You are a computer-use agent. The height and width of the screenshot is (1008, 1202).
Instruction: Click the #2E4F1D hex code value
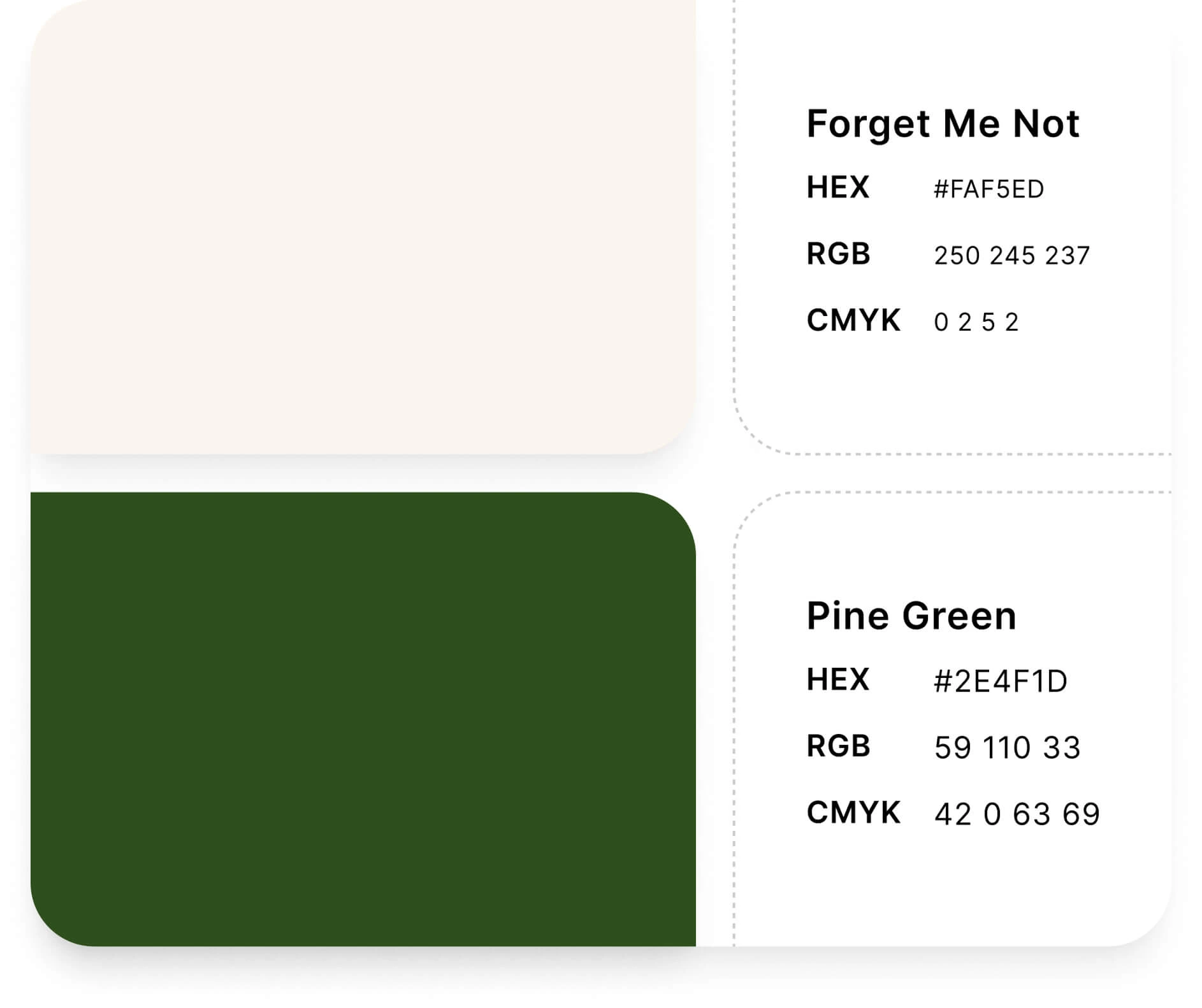1001,681
